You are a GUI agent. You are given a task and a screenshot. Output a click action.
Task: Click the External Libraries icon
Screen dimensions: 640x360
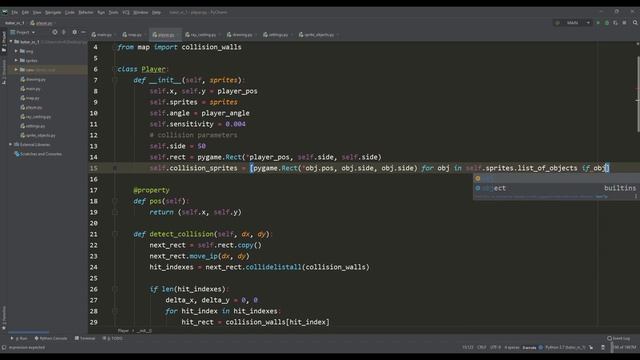pos(17,144)
